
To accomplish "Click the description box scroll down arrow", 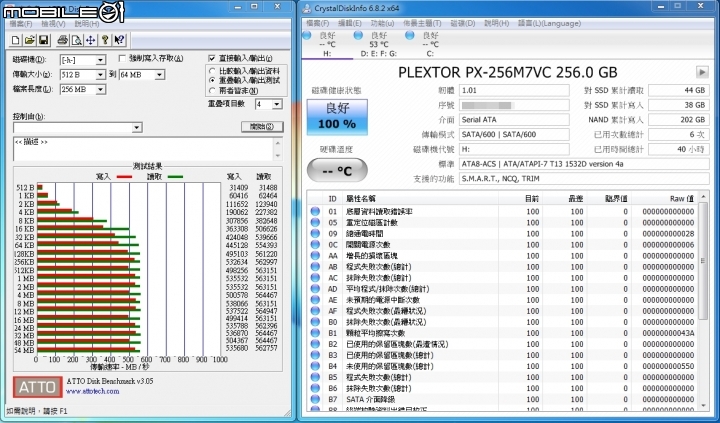I will pyautogui.click(x=277, y=156).
